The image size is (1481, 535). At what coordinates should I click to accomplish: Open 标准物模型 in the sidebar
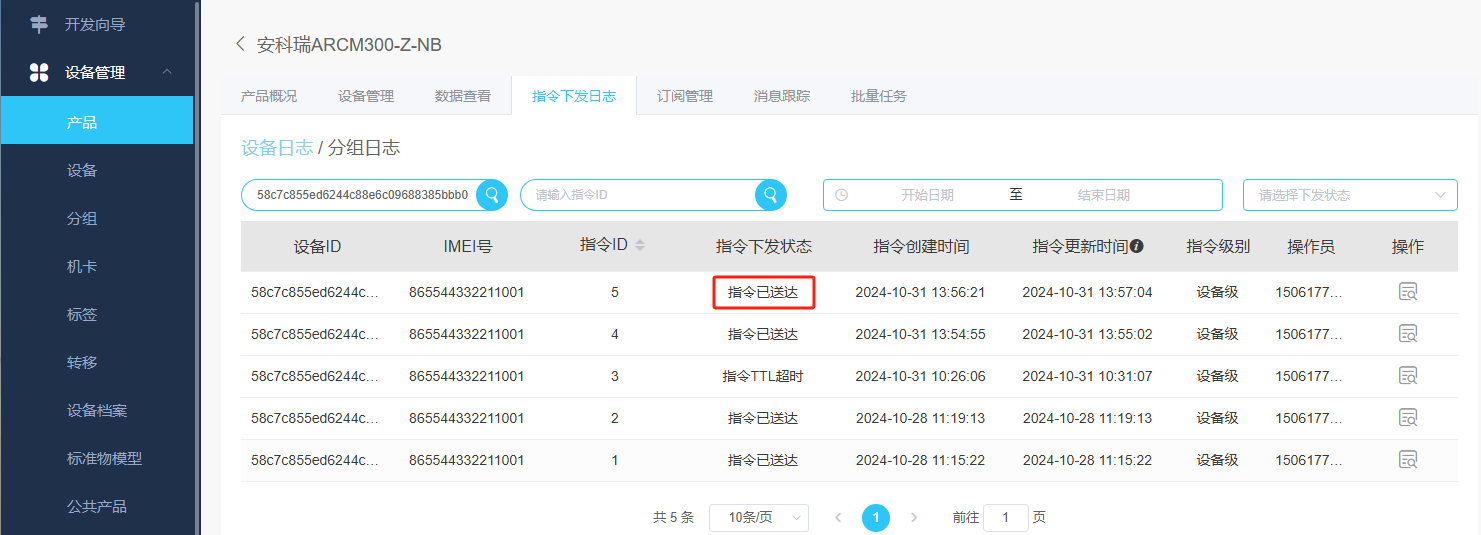click(104, 458)
